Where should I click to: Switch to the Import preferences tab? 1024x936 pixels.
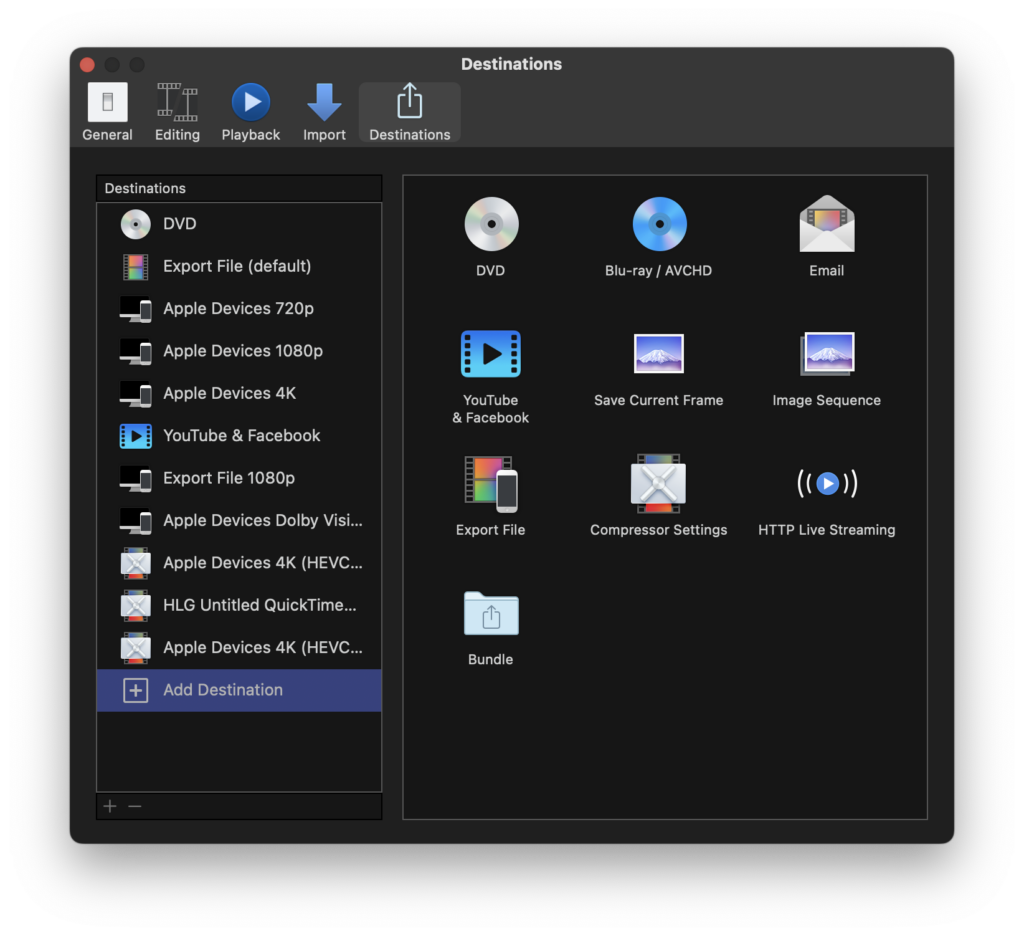tap(324, 112)
